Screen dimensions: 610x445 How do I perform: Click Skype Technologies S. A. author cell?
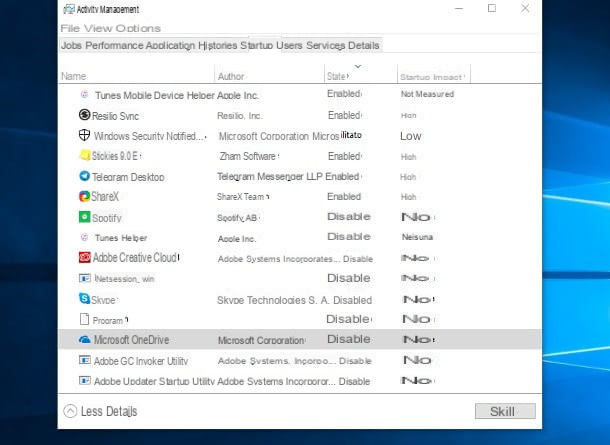coord(273,300)
